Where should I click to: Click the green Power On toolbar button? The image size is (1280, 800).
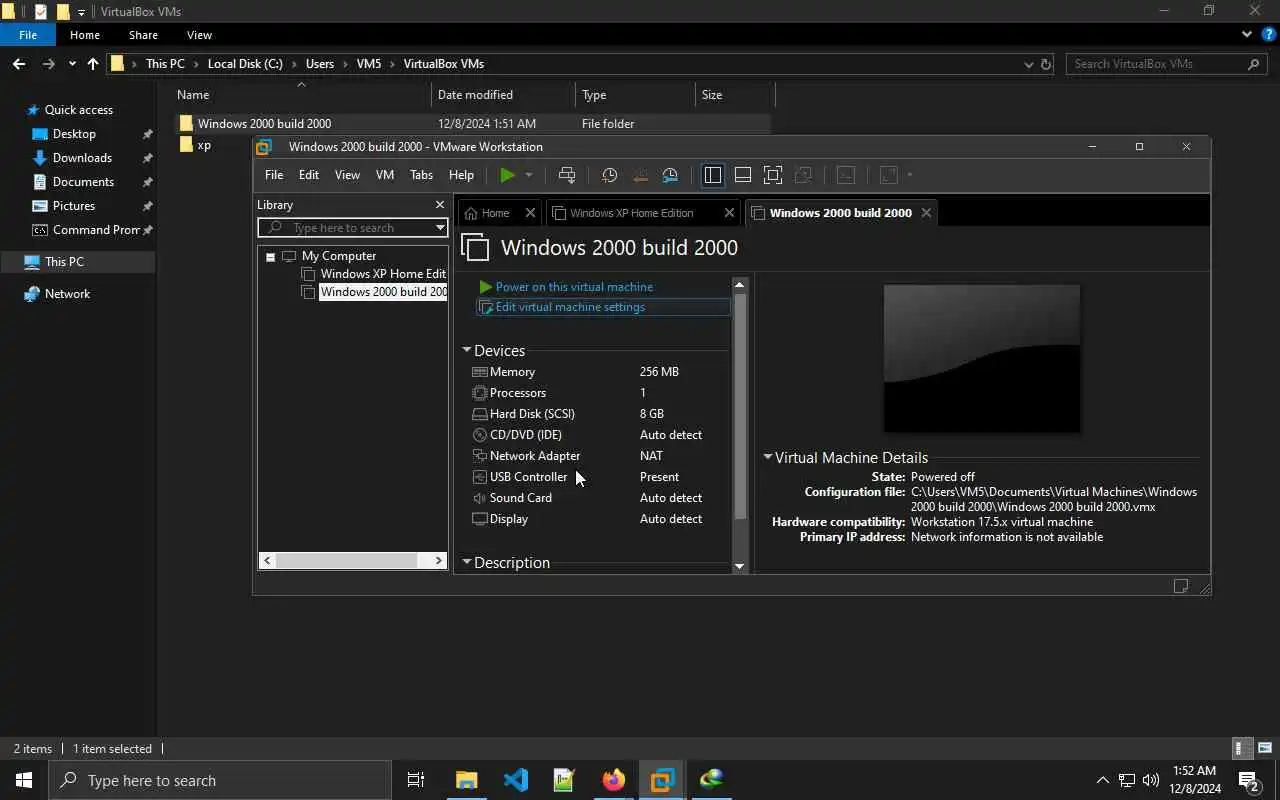point(508,175)
